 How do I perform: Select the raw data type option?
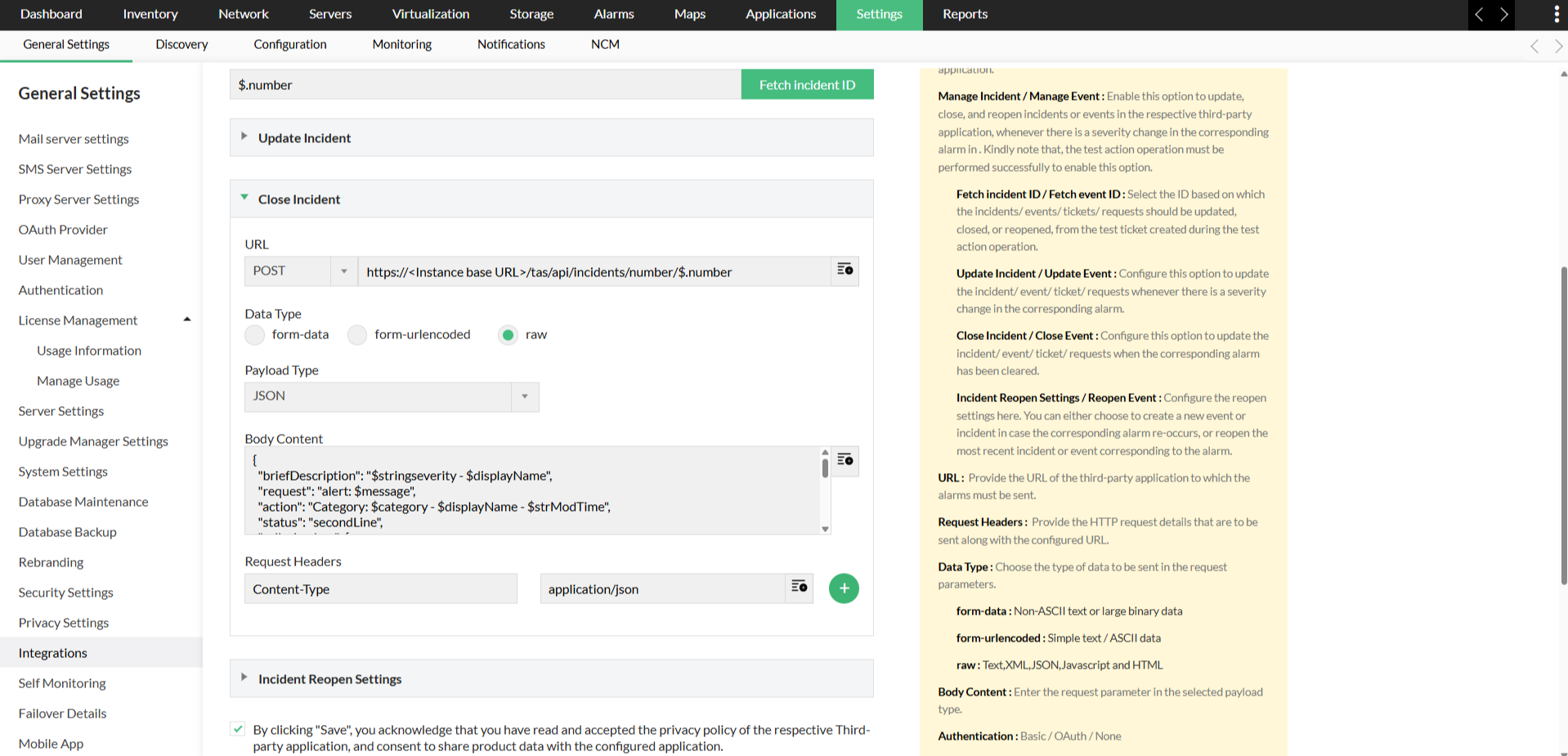pyautogui.click(x=508, y=334)
